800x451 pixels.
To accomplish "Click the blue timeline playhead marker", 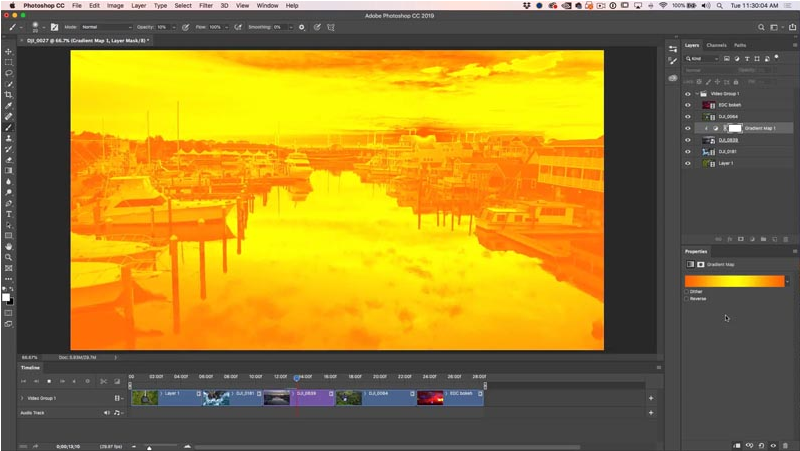I will click(x=297, y=378).
